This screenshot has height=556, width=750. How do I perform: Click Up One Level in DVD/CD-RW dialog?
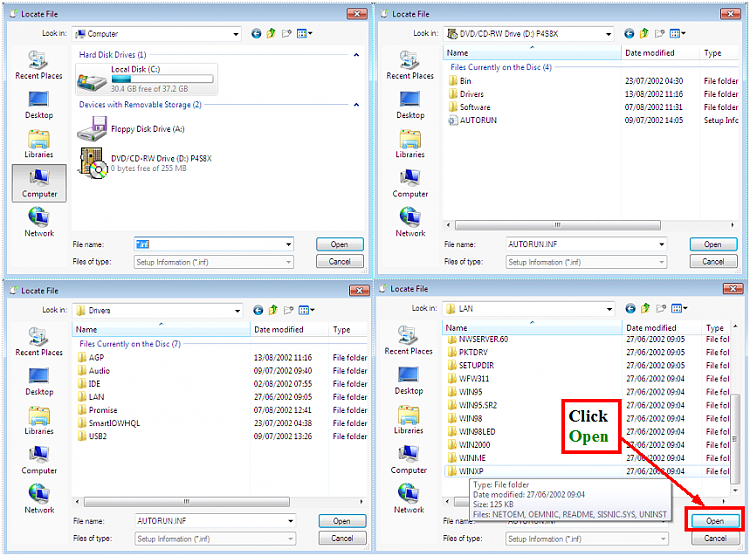(644, 33)
